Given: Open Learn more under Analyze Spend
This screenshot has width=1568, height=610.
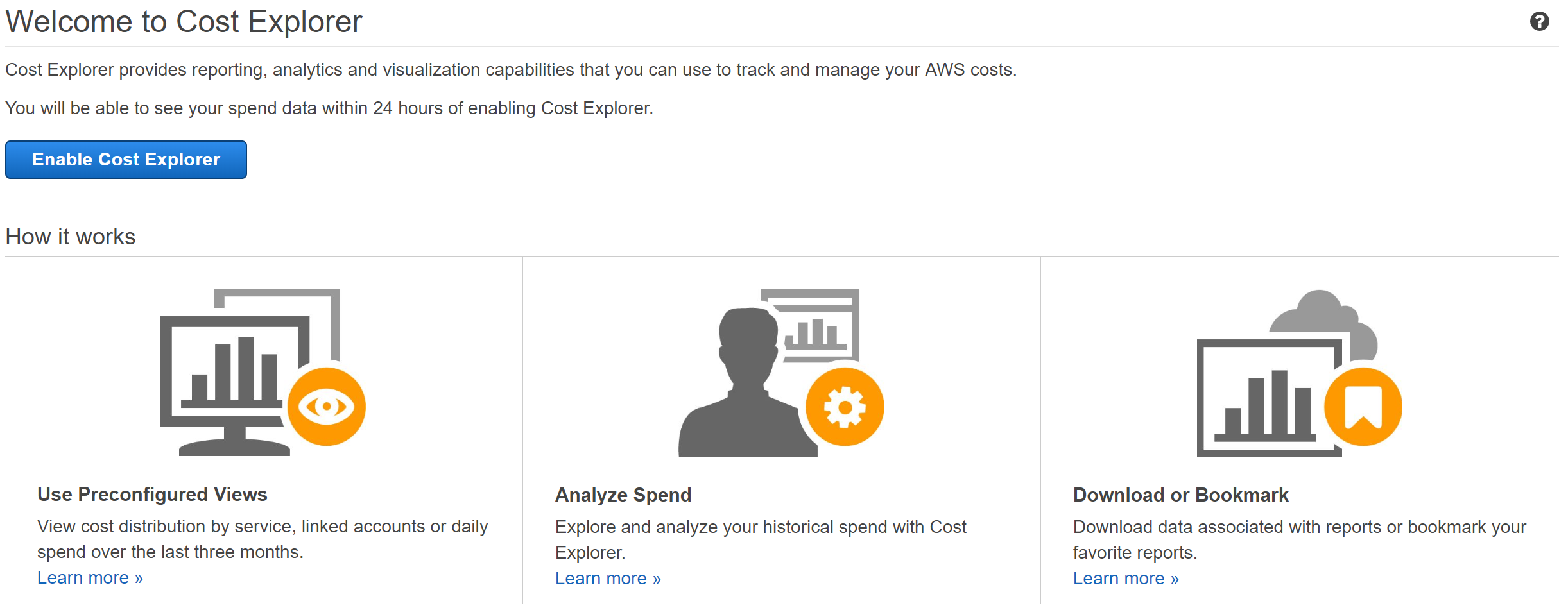Looking at the screenshot, I should click(x=608, y=579).
